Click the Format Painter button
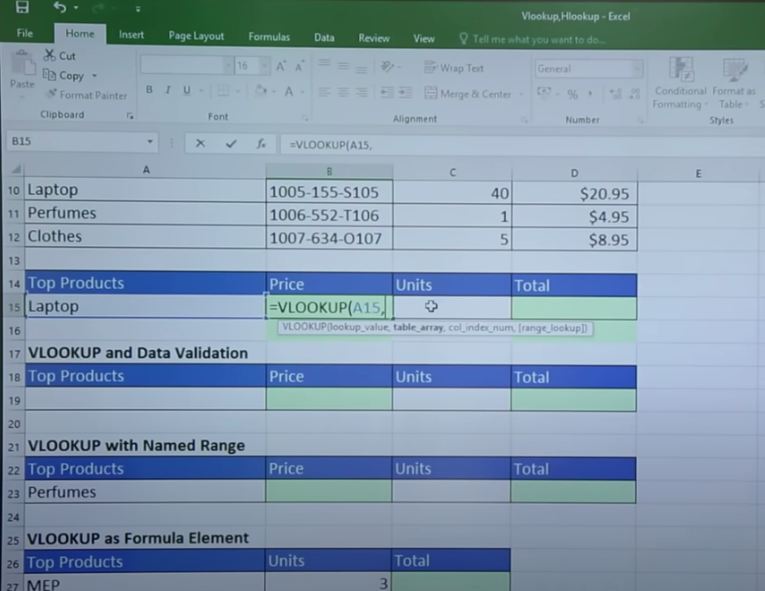This screenshot has width=765, height=591. coord(86,95)
